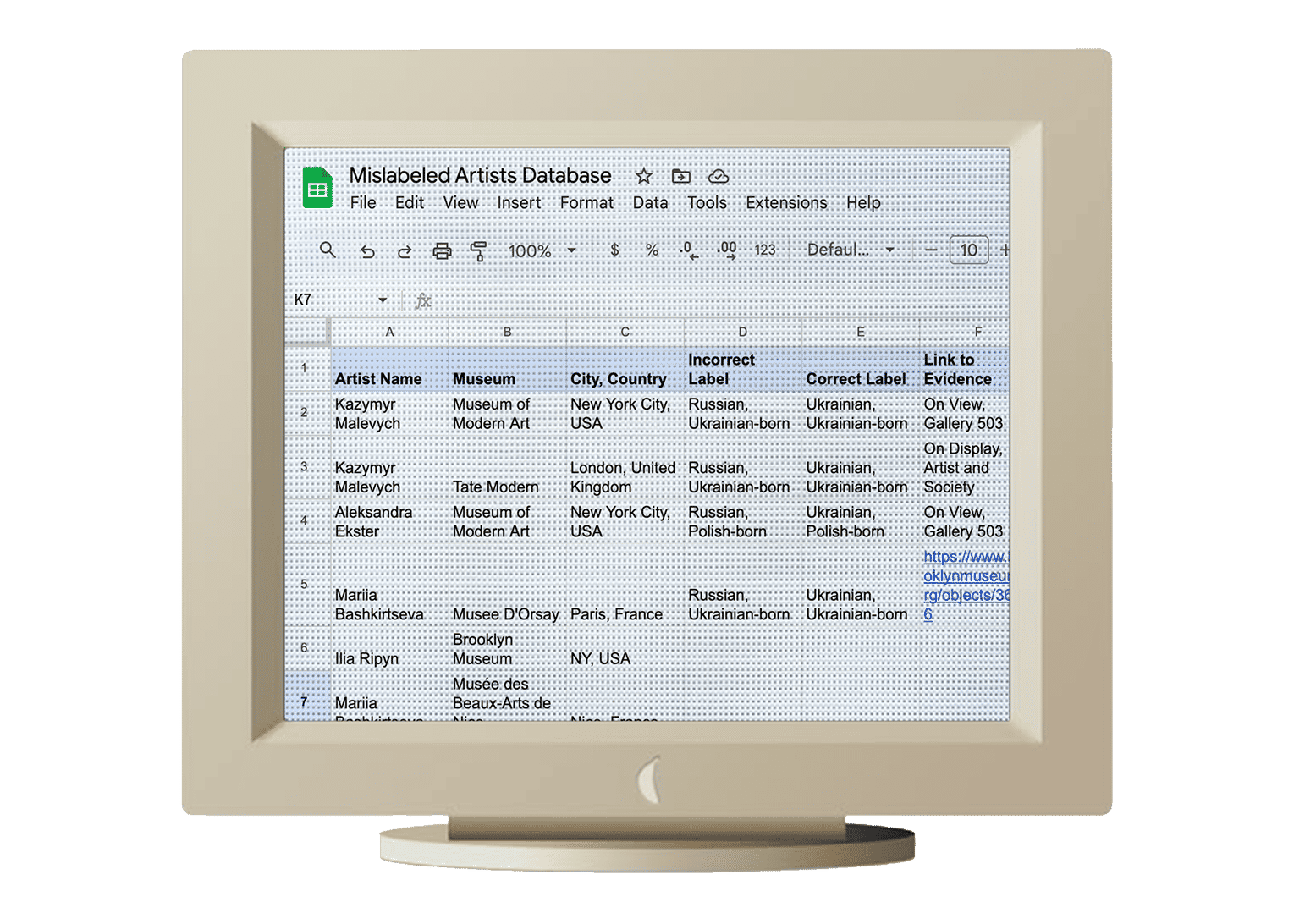1294x924 pixels.
Task: Select the 'Aleksandra Ekster' cell
Action: tap(389, 521)
